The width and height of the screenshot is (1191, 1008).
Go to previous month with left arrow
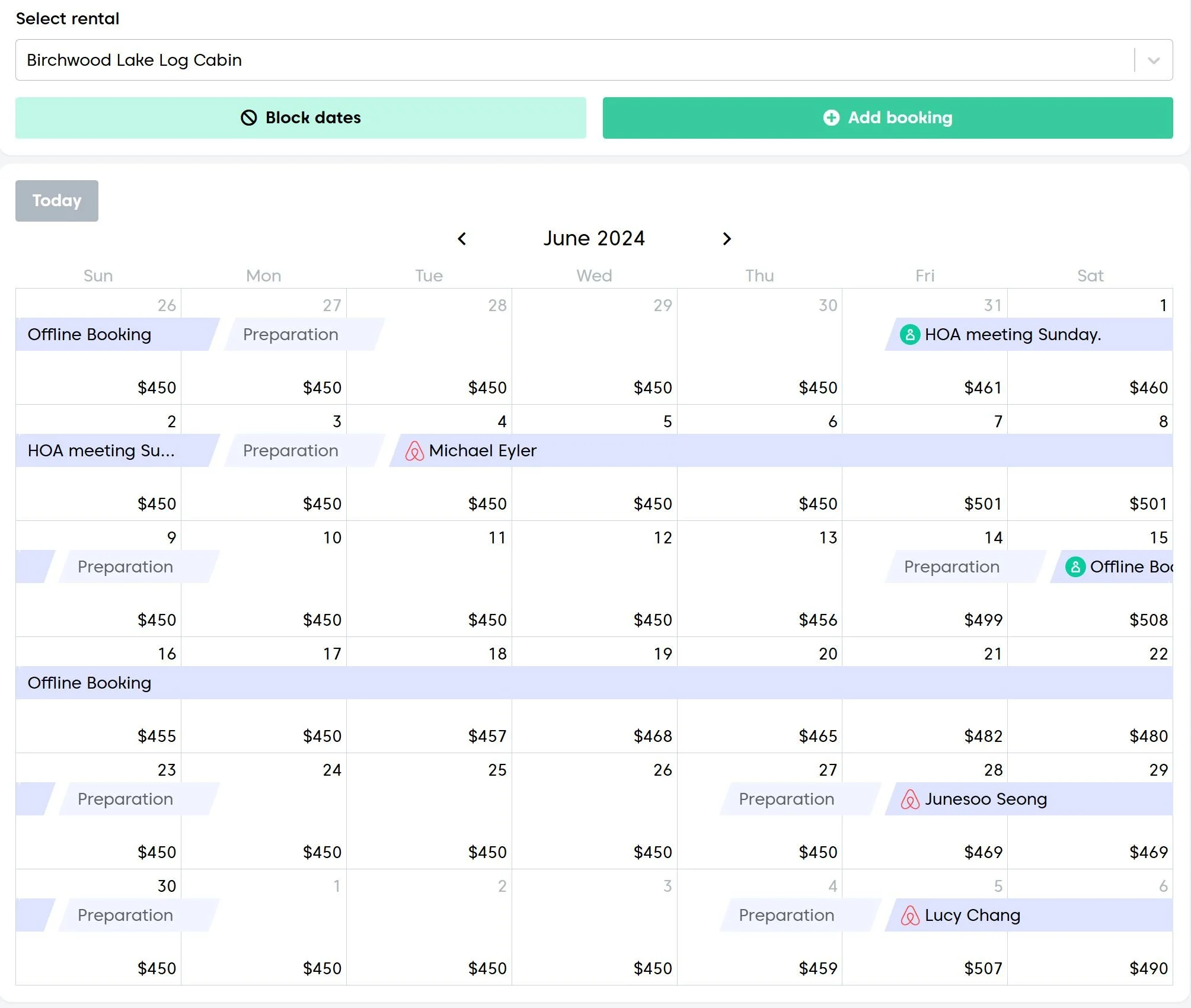click(x=462, y=239)
